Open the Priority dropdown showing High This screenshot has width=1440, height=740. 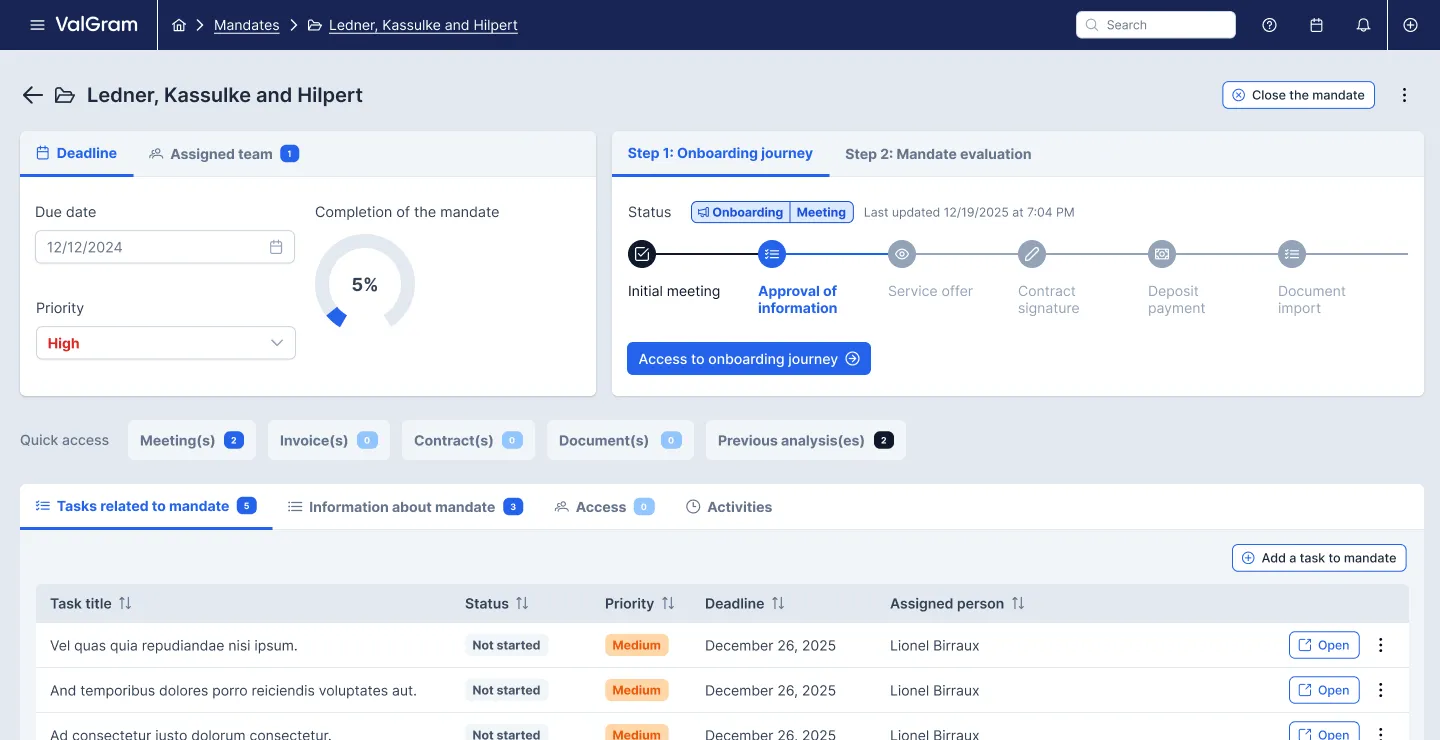click(165, 343)
